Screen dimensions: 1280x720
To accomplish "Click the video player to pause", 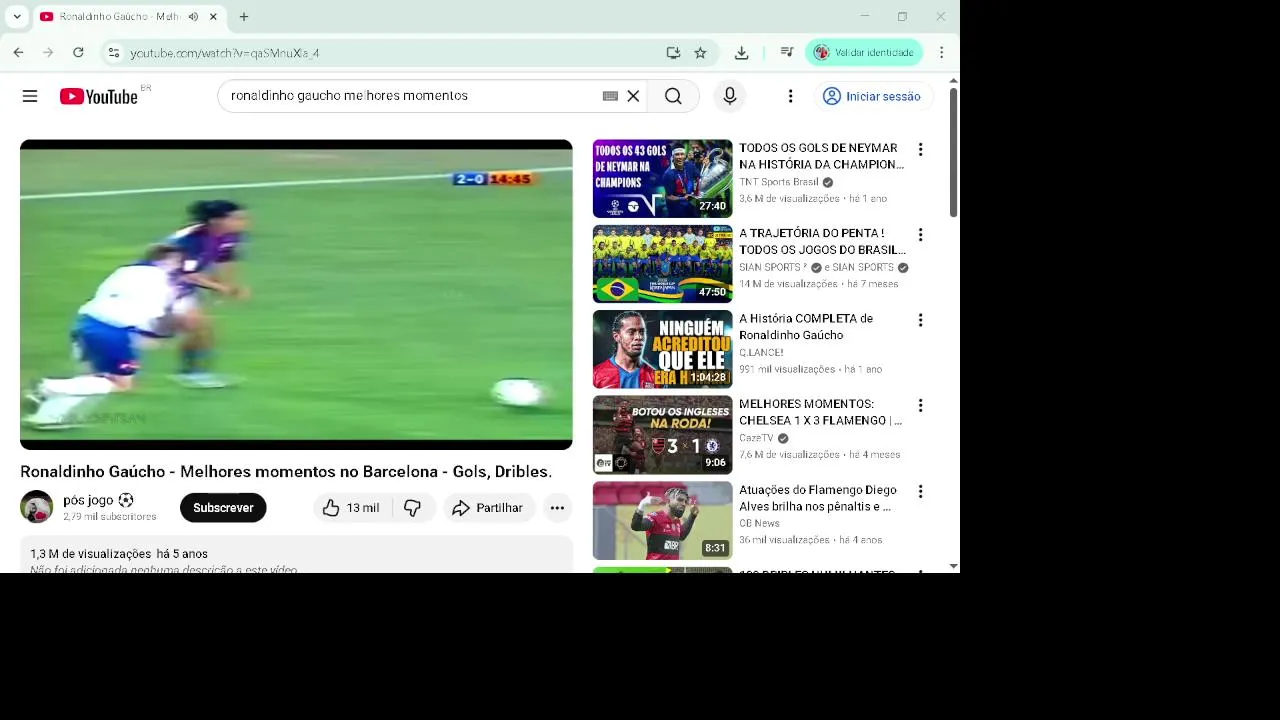I will [x=296, y=295].
